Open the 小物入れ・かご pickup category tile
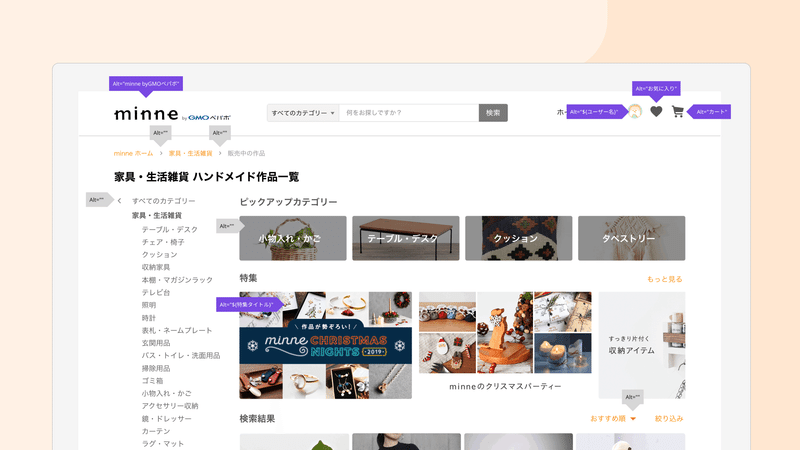800x450 pixels. click(293, 238)
